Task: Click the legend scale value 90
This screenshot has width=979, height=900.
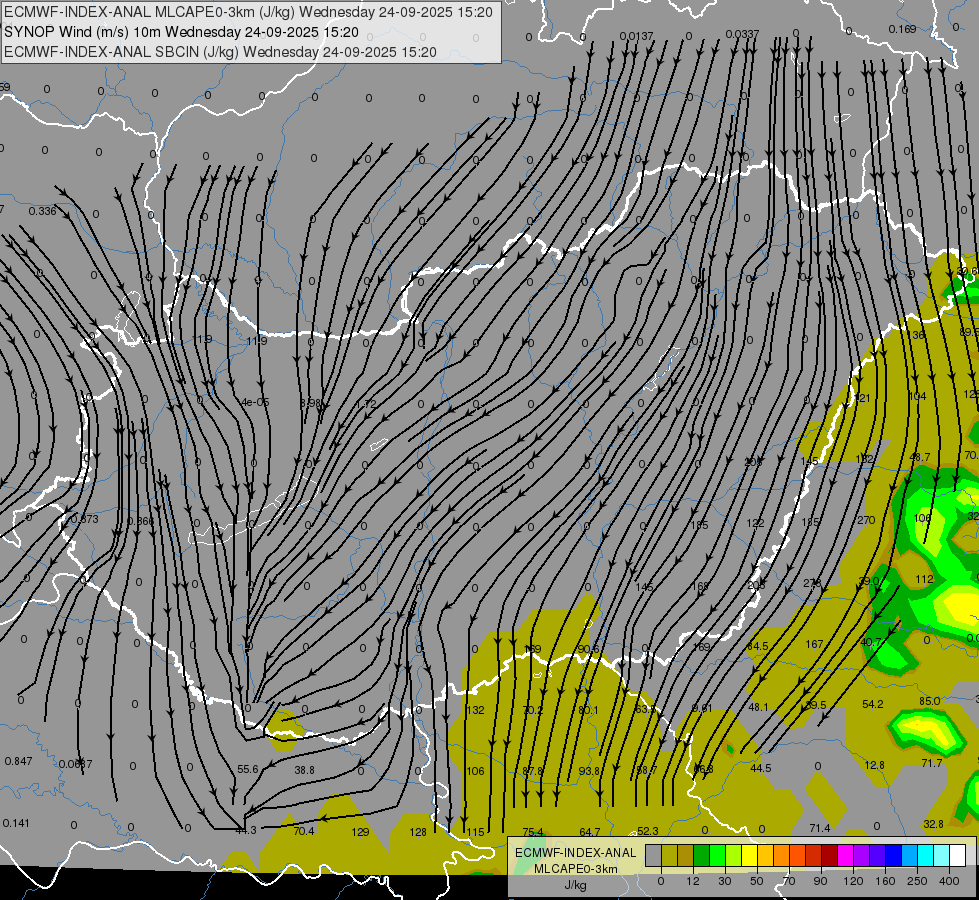Action: click(x=820, y=881)
